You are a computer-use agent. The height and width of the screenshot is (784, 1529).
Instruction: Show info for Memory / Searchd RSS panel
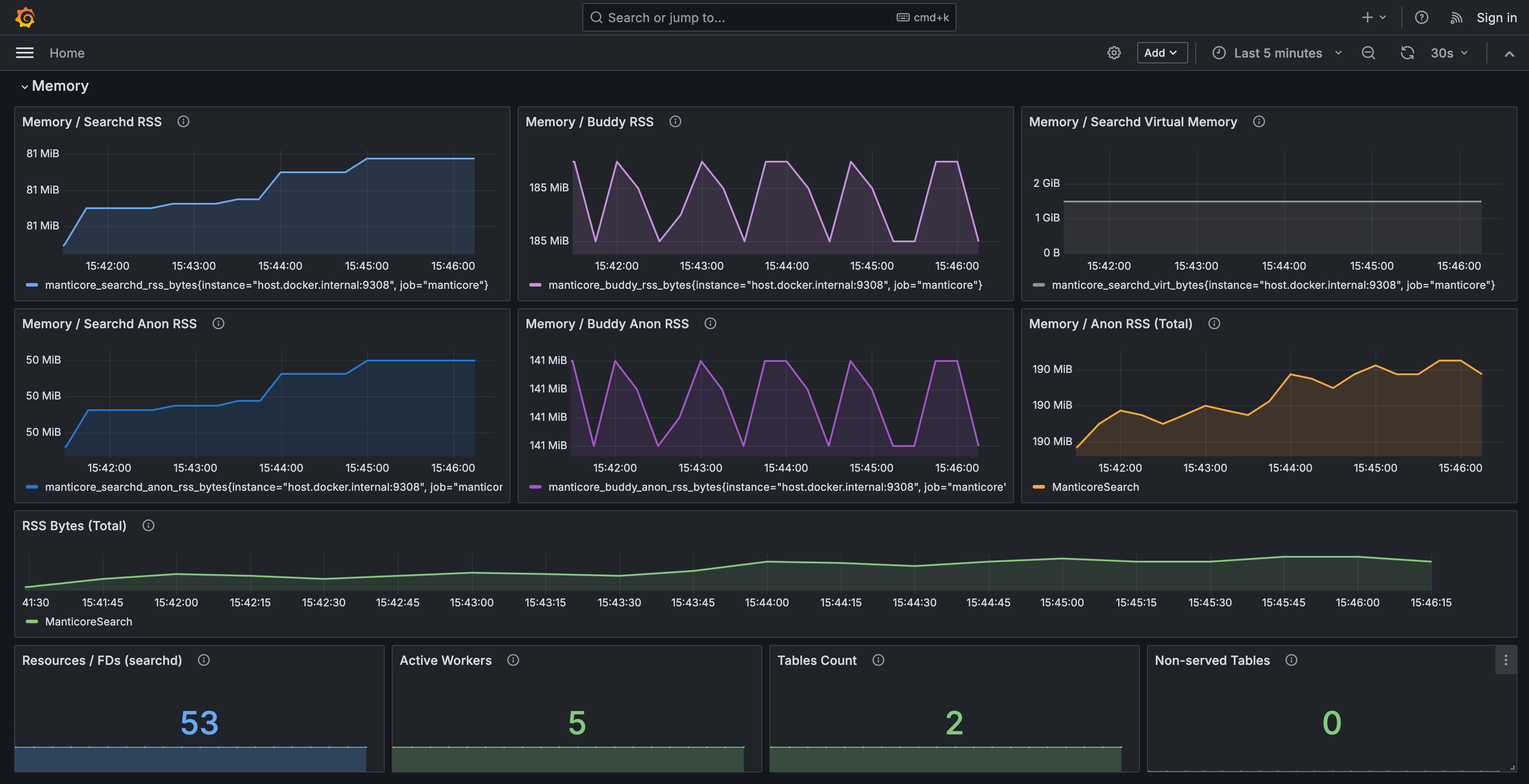coord(183,121)
